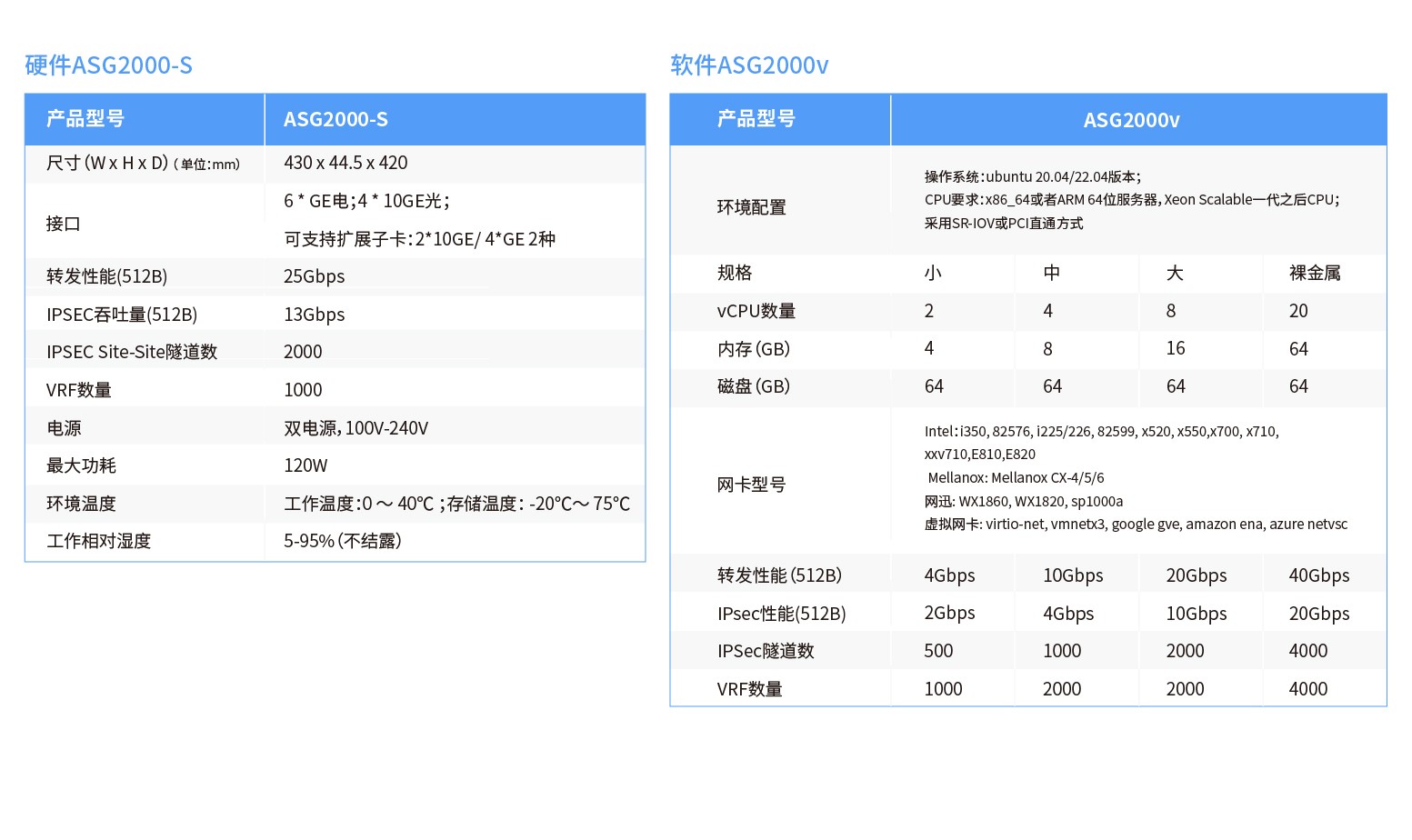The width and height of the screenshot is (1412, 840).
Task: Select the line '采用SR-IOV或PCI直通方式'
Action: (1004, 223)
